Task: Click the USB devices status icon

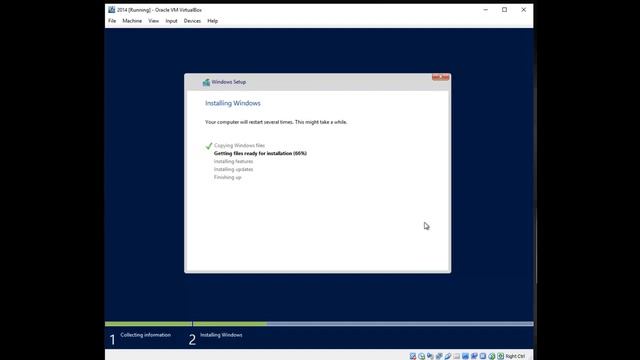Action: 448,356
